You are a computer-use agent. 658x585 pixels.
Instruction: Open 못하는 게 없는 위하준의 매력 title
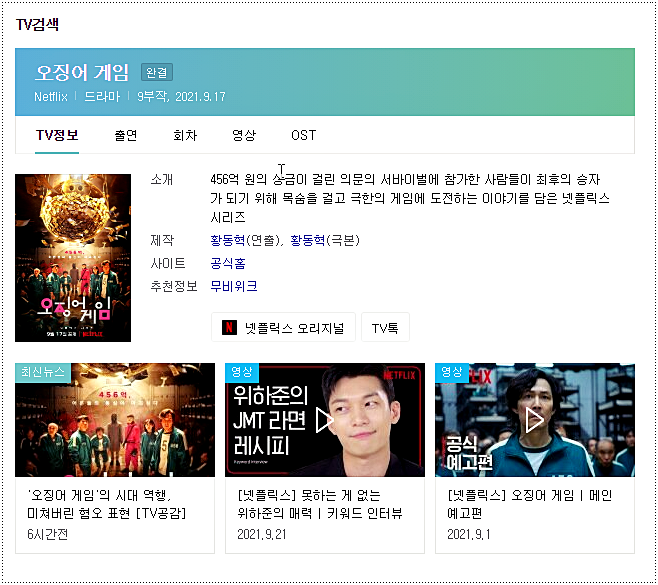320,504
